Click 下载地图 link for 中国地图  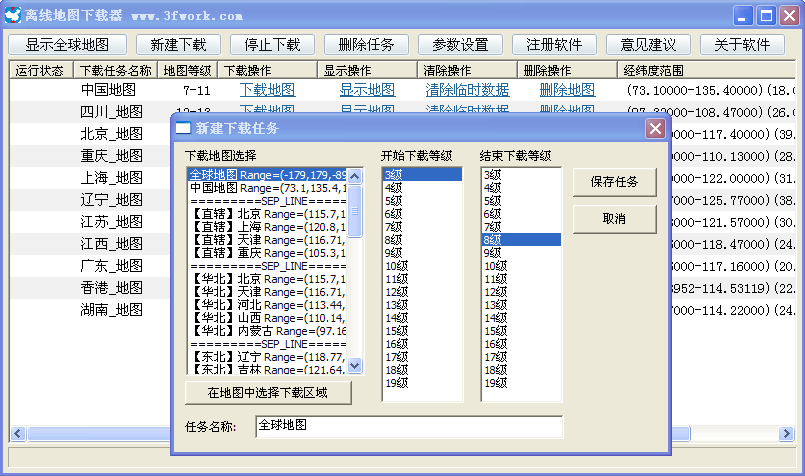click(x=267, y=90)
